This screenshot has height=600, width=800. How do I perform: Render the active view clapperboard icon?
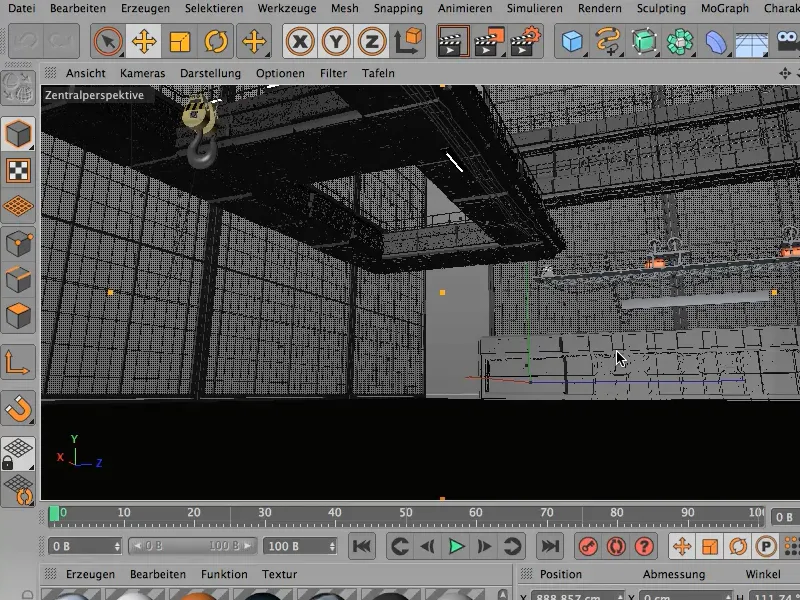(x=453, y=41)
